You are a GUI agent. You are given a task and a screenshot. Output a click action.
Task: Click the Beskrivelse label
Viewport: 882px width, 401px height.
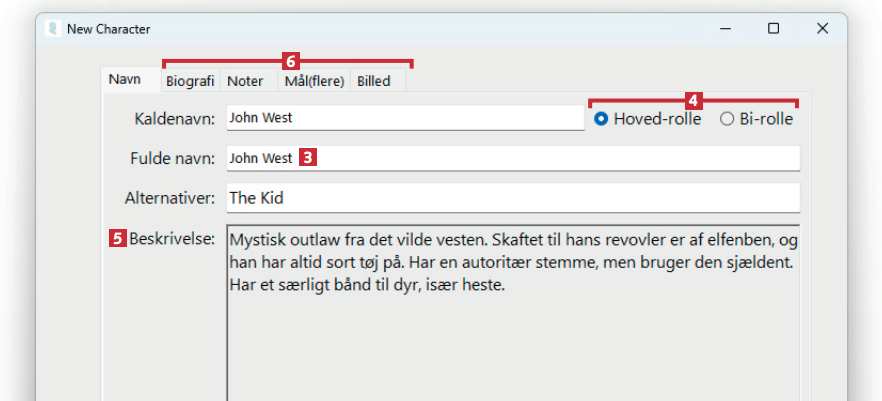click(x=172, y=239)
